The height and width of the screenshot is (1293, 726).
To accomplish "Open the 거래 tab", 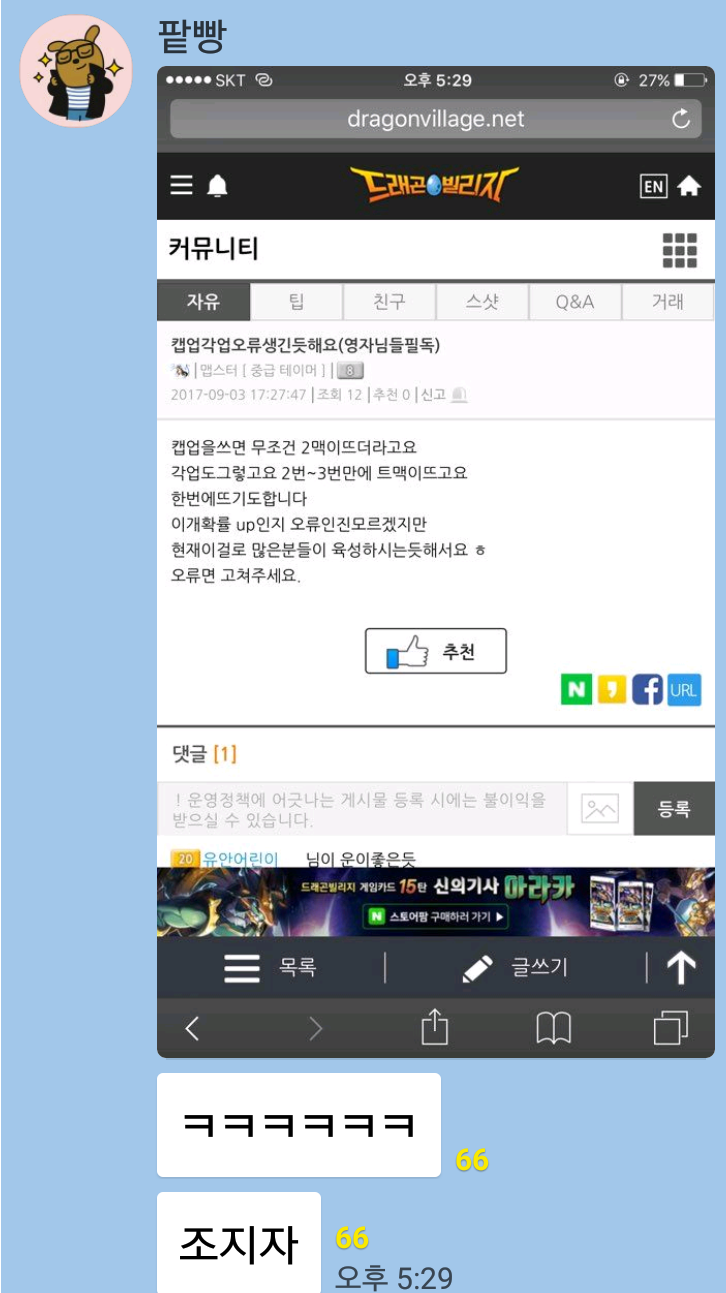I will tap(668, 302).
